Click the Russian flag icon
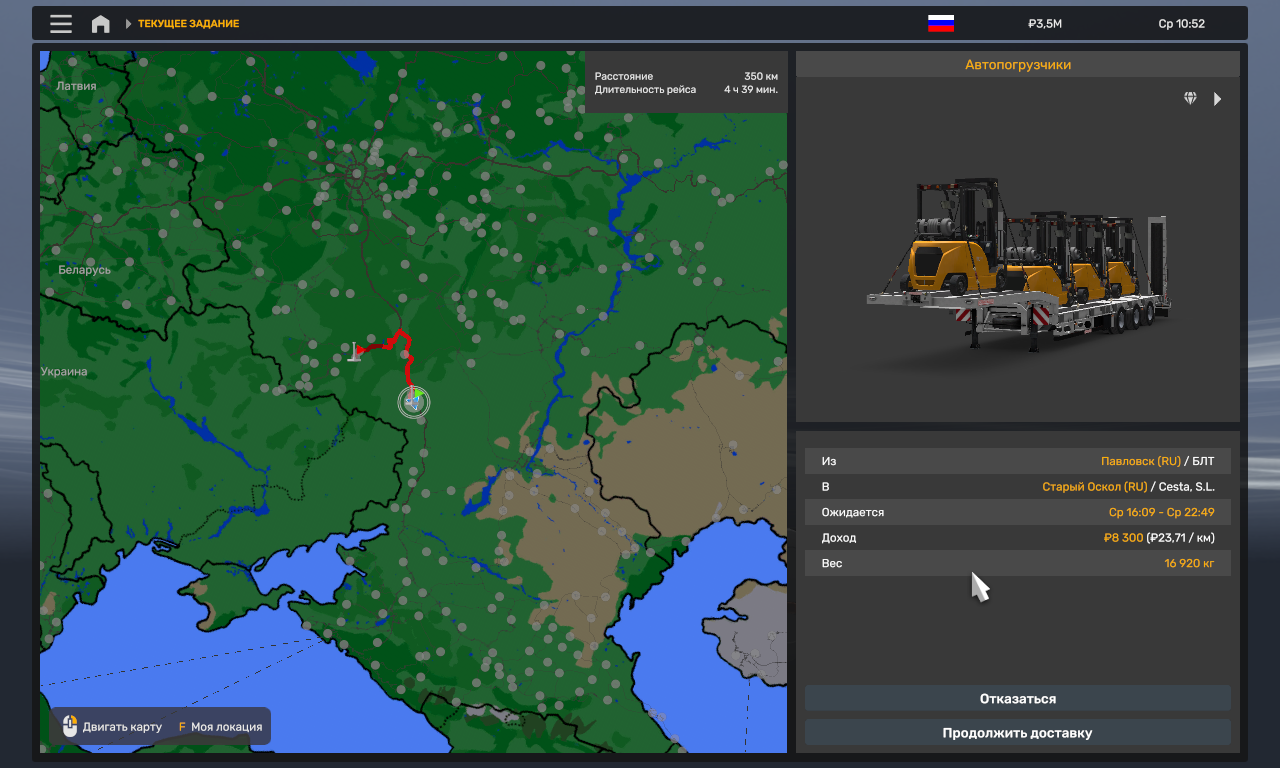Screen dimensions: 1280x768 pos(941,24)
